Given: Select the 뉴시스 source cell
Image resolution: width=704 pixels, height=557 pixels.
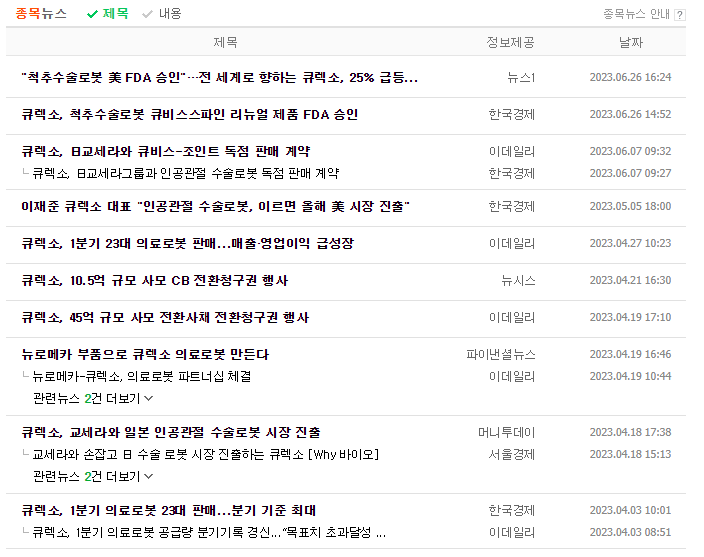Looking at the screenshot, I should pos(518,281).
